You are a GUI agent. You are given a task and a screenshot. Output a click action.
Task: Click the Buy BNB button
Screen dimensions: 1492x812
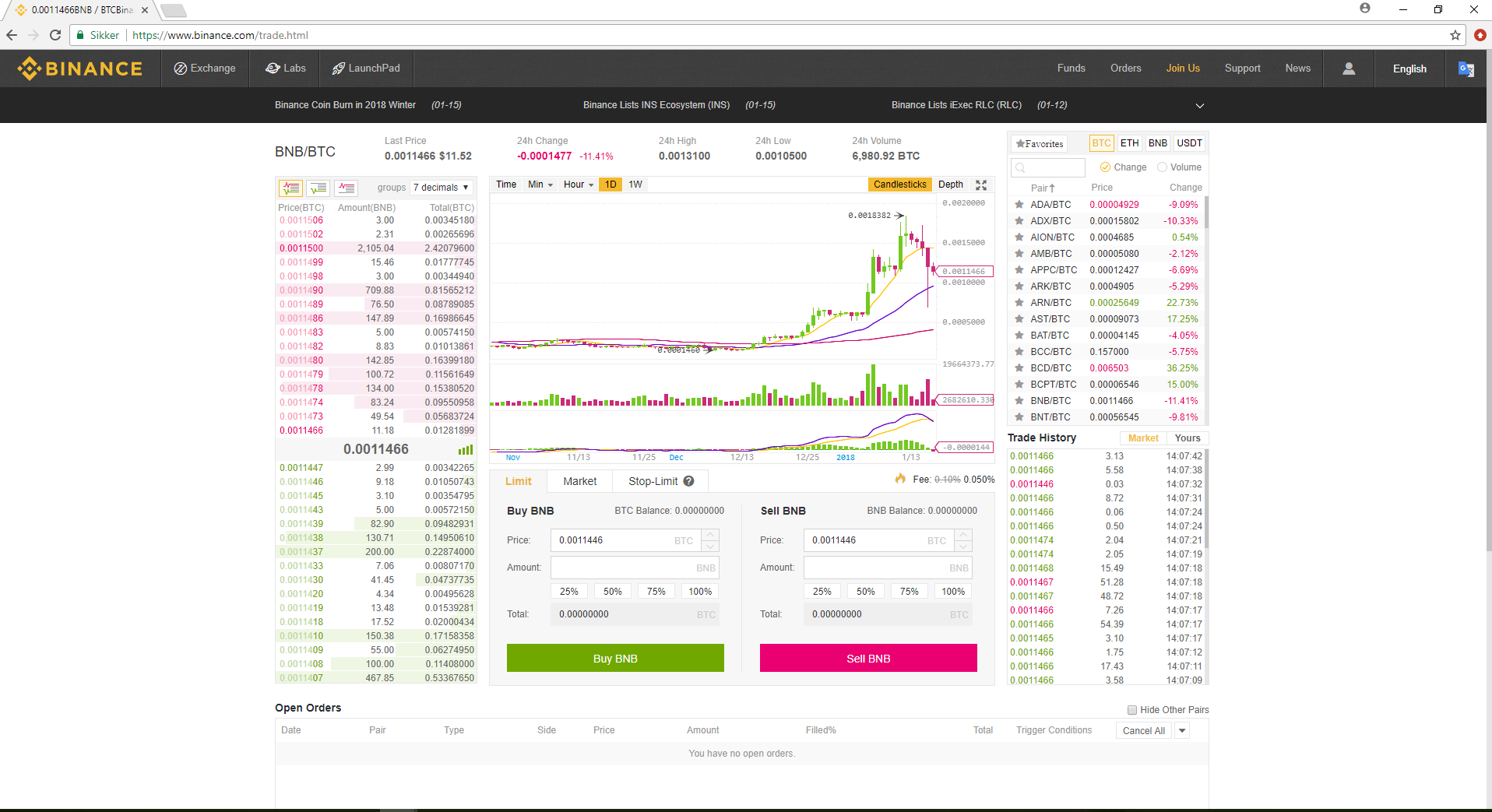tap(615, 658)
